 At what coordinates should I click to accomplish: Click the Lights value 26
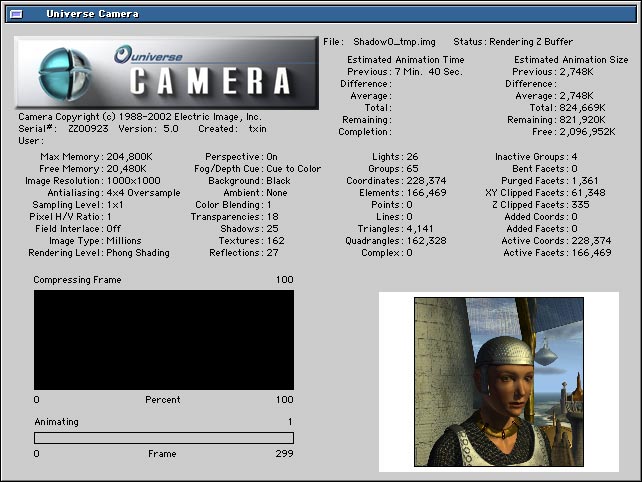click(x=413, y=157)
